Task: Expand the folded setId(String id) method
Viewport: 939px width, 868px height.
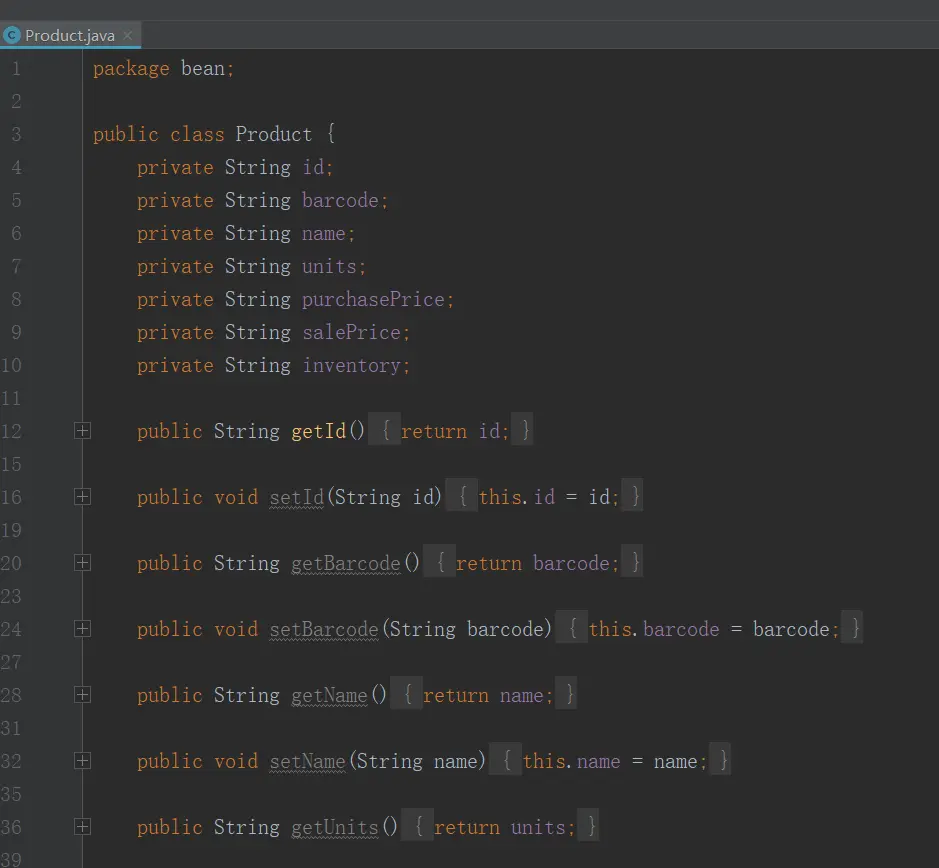Action: pyautogui.click(x=82, y=497)
